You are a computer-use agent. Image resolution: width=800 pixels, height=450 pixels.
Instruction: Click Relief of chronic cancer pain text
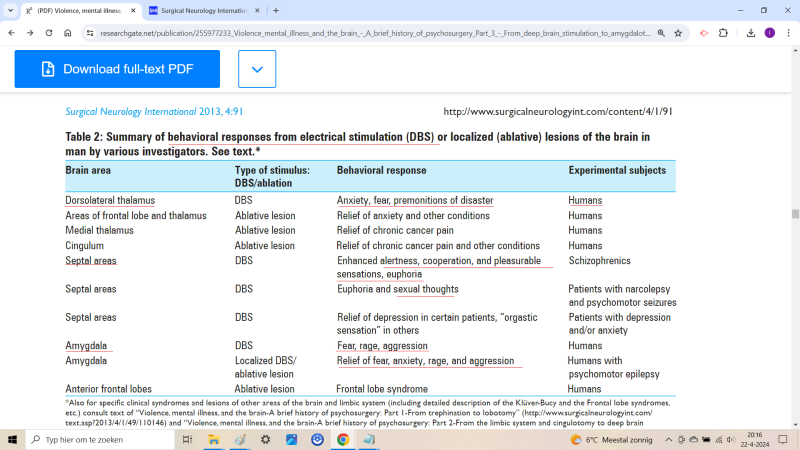tap(395, 231)
